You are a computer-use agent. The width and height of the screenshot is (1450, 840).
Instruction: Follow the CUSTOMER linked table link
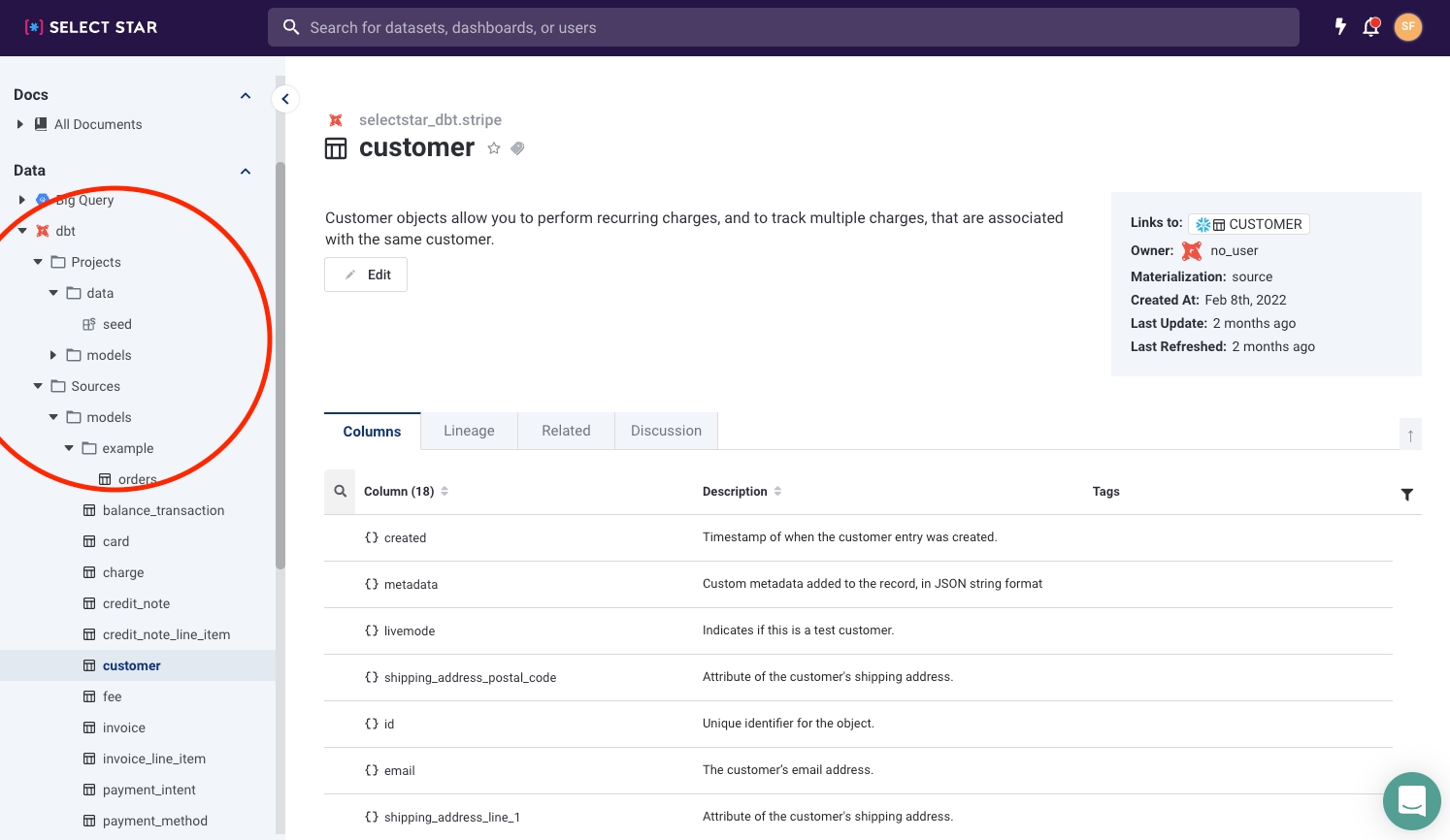1249,224
